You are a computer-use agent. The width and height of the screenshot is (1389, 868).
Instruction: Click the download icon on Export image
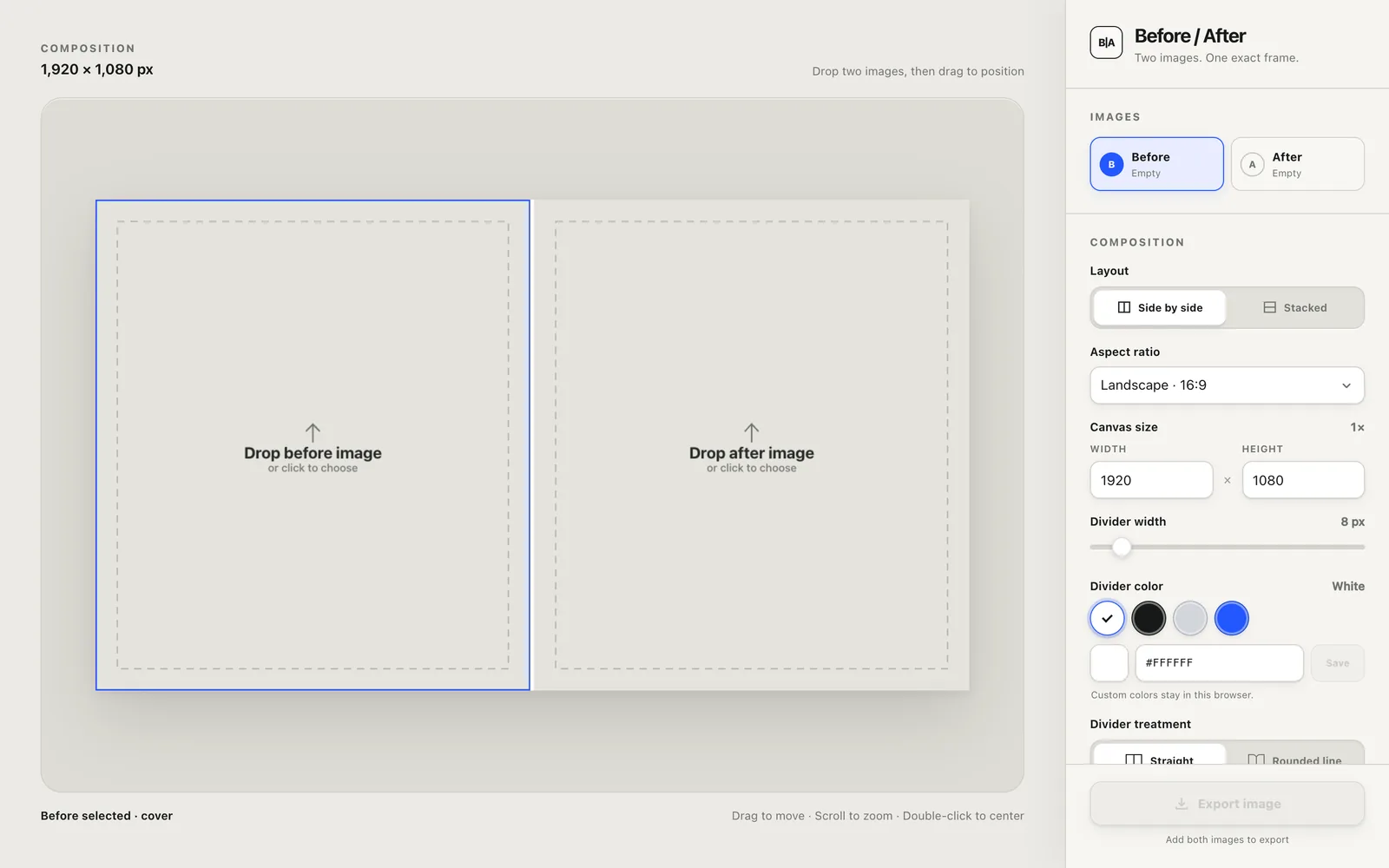pyautogui.click(x=1181, y=804)
